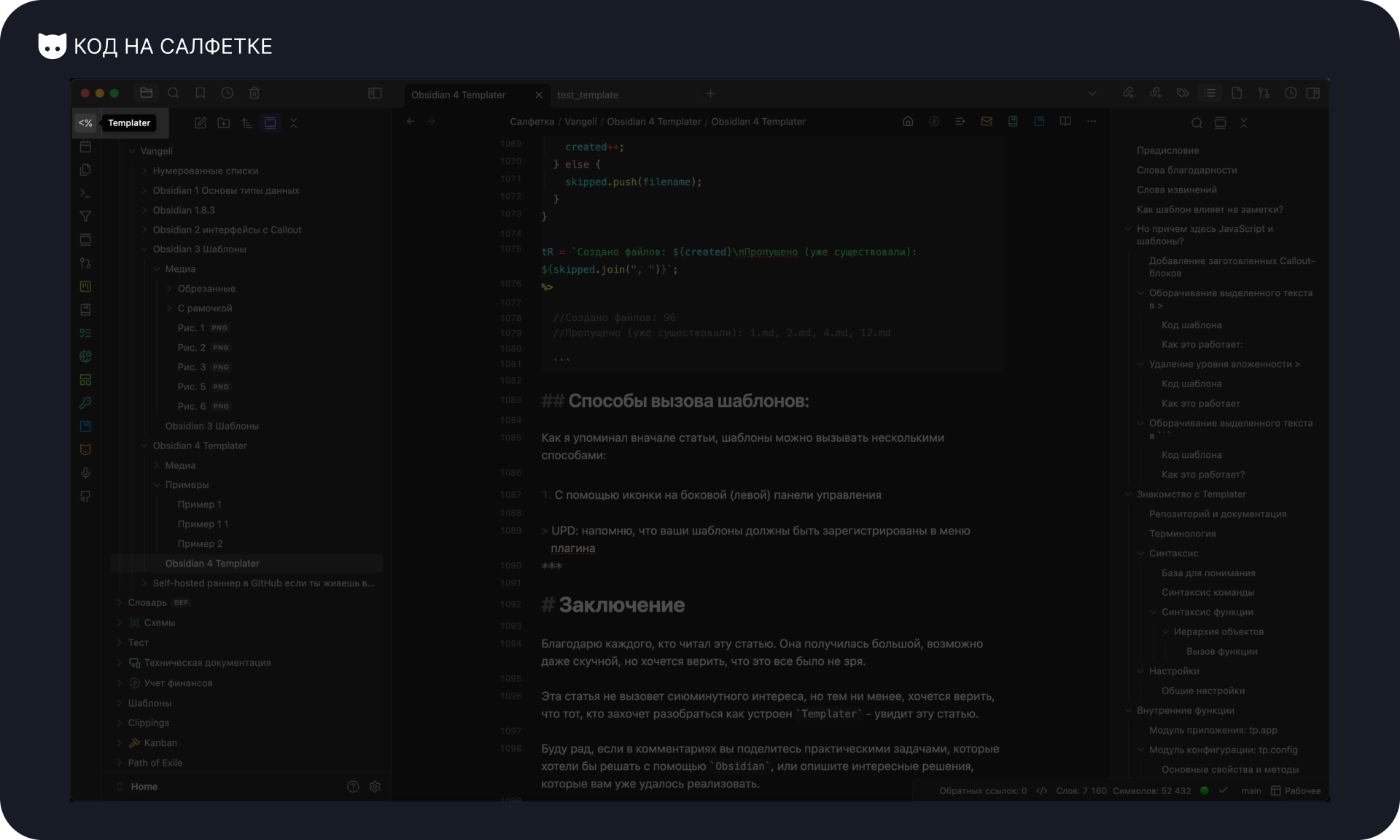The height and width of the screenshot is (840, 1400).
Task: Switch to reading view with book icon
Action: (x=1065, y=122)
